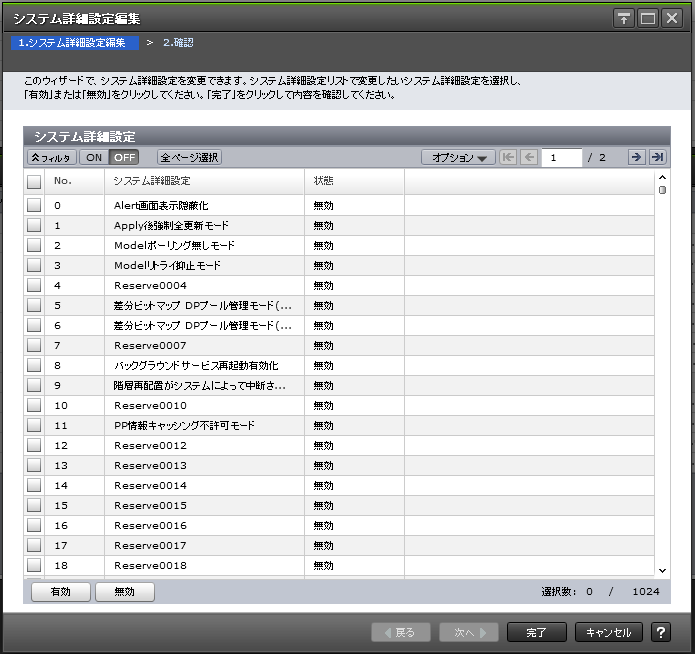
Task: Jump to last page arrow icon
Action: tap(658, 157)
